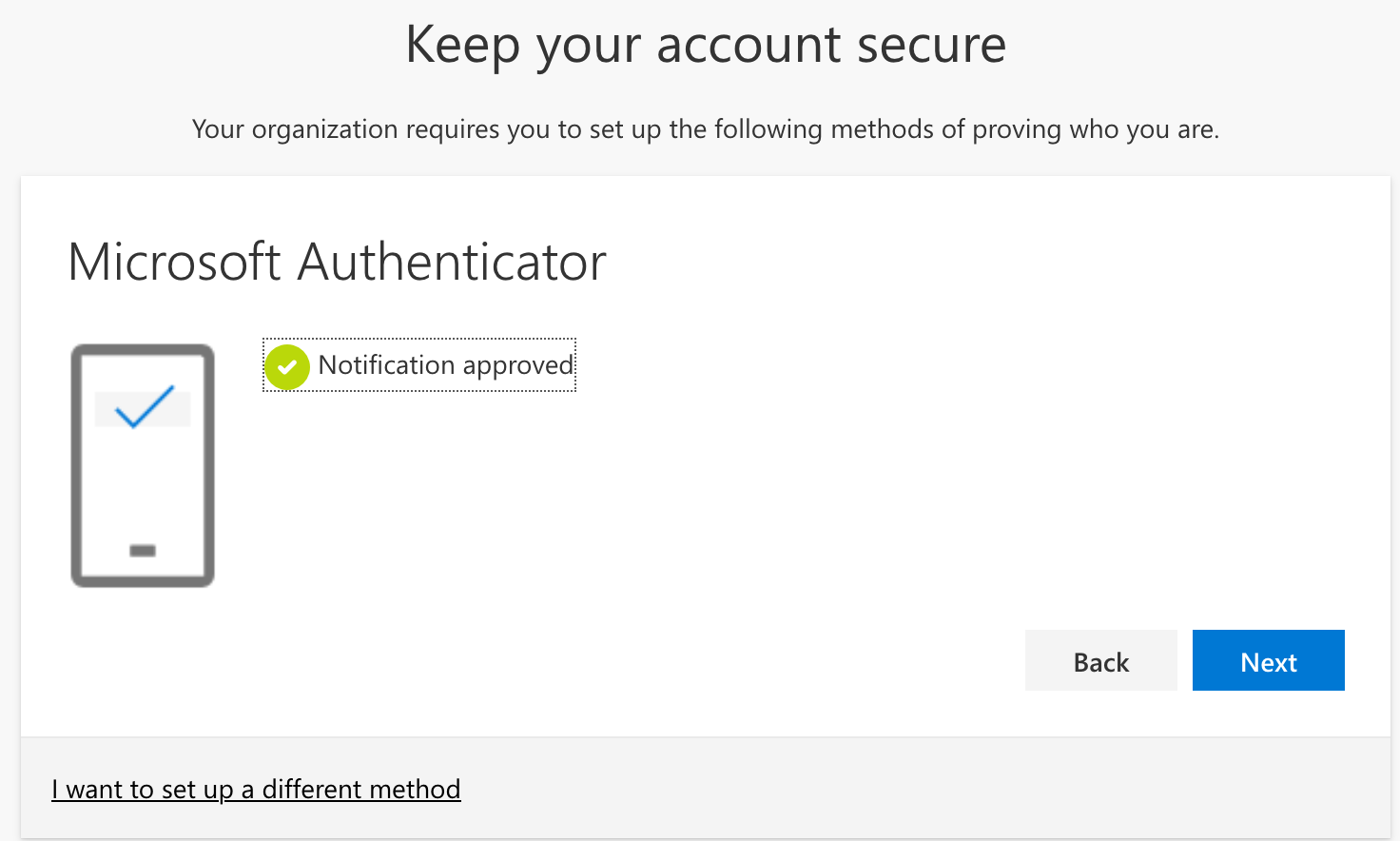Image resolution: width=1400 pixels, height=841 pixels.
Task: Select the 'Notification approved' status text
Action: [x=445, y=365]
